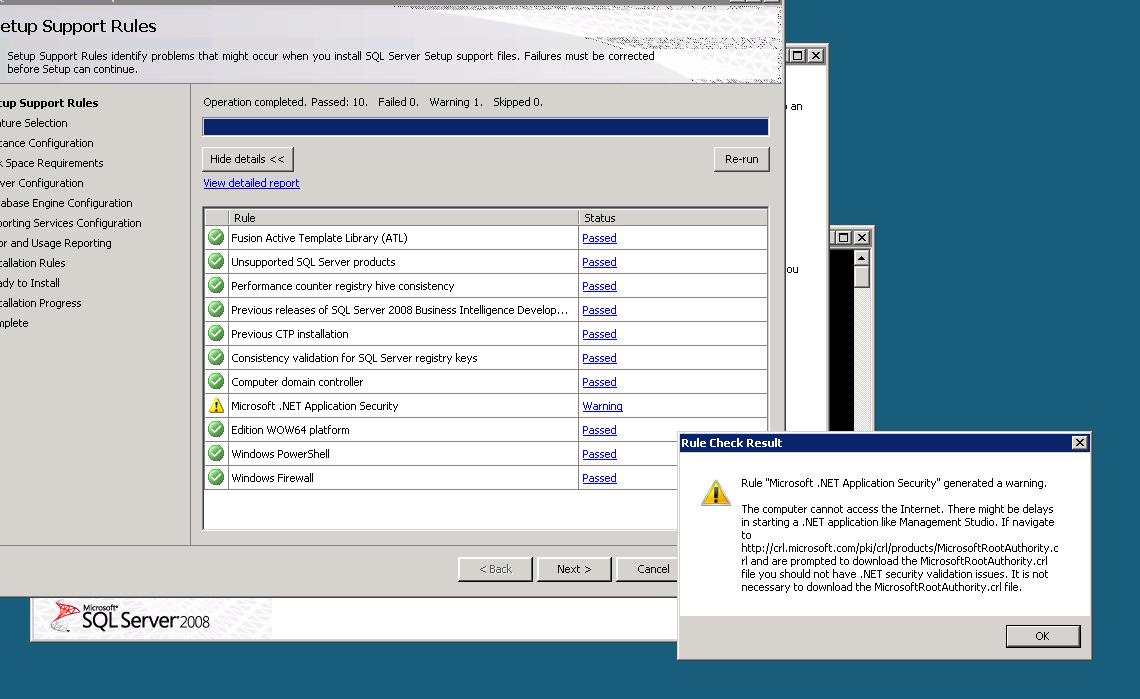The image size is (1140, 699).
Task: Click the SQL Server 2008 logo
Action: coord(132,618)
